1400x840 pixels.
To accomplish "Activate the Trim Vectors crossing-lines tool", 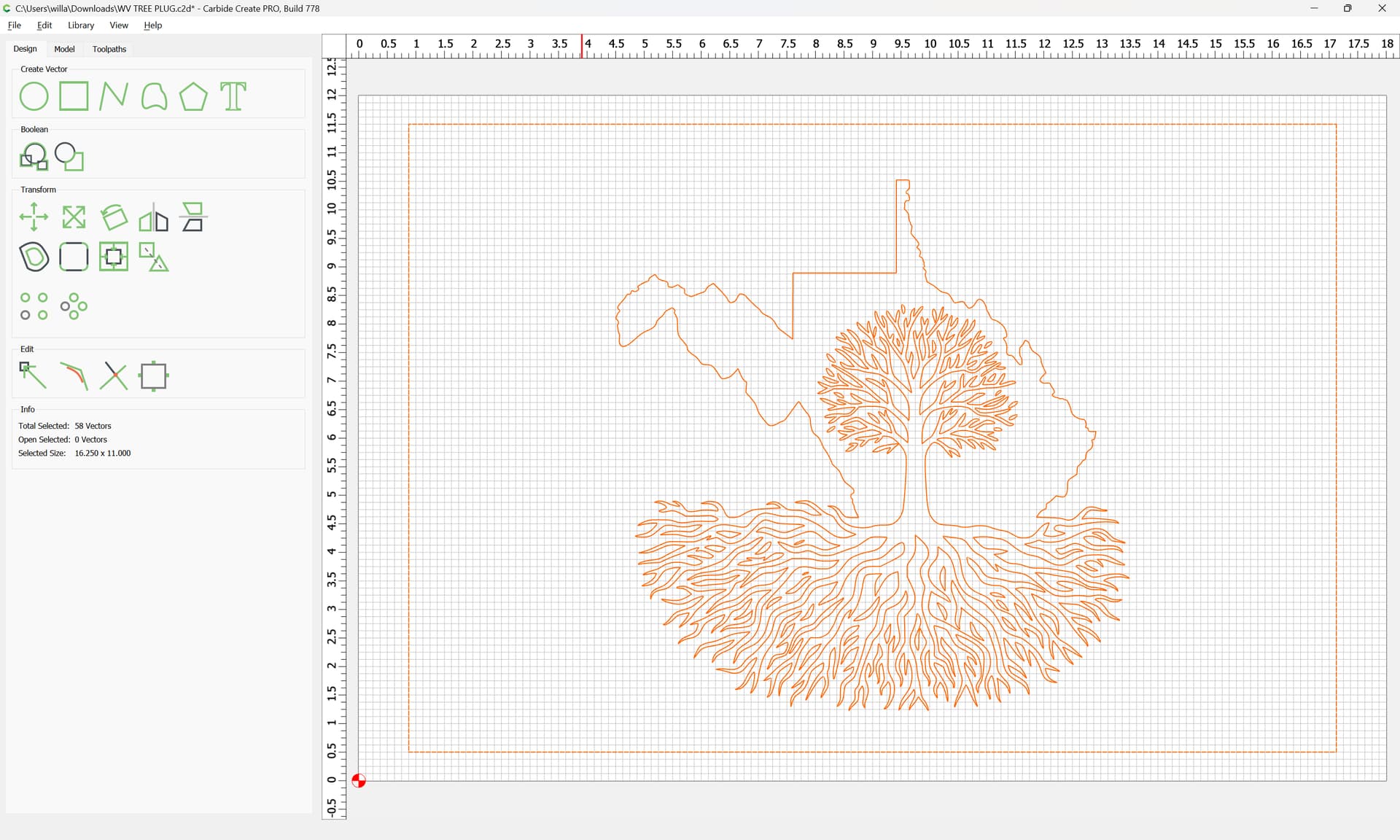I will pos(114,376).
